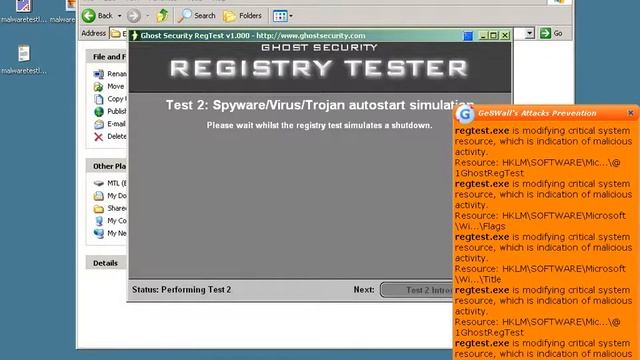Expand the Details panel header
Image resolution: width=640 pixels, height=360 pixels.
(107, 263)
